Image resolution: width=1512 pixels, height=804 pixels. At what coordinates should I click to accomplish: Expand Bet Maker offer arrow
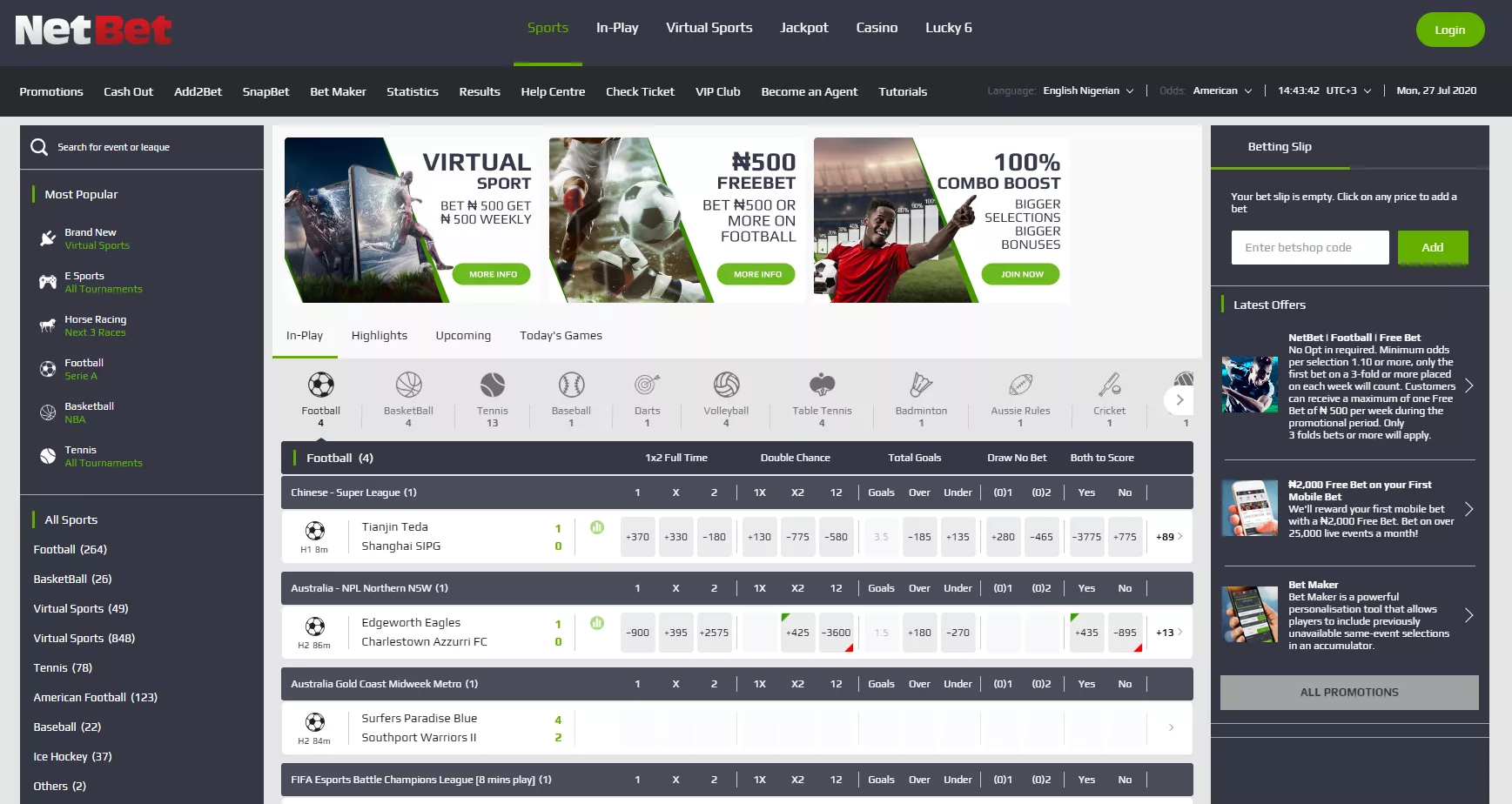(x=1468, y=615)
